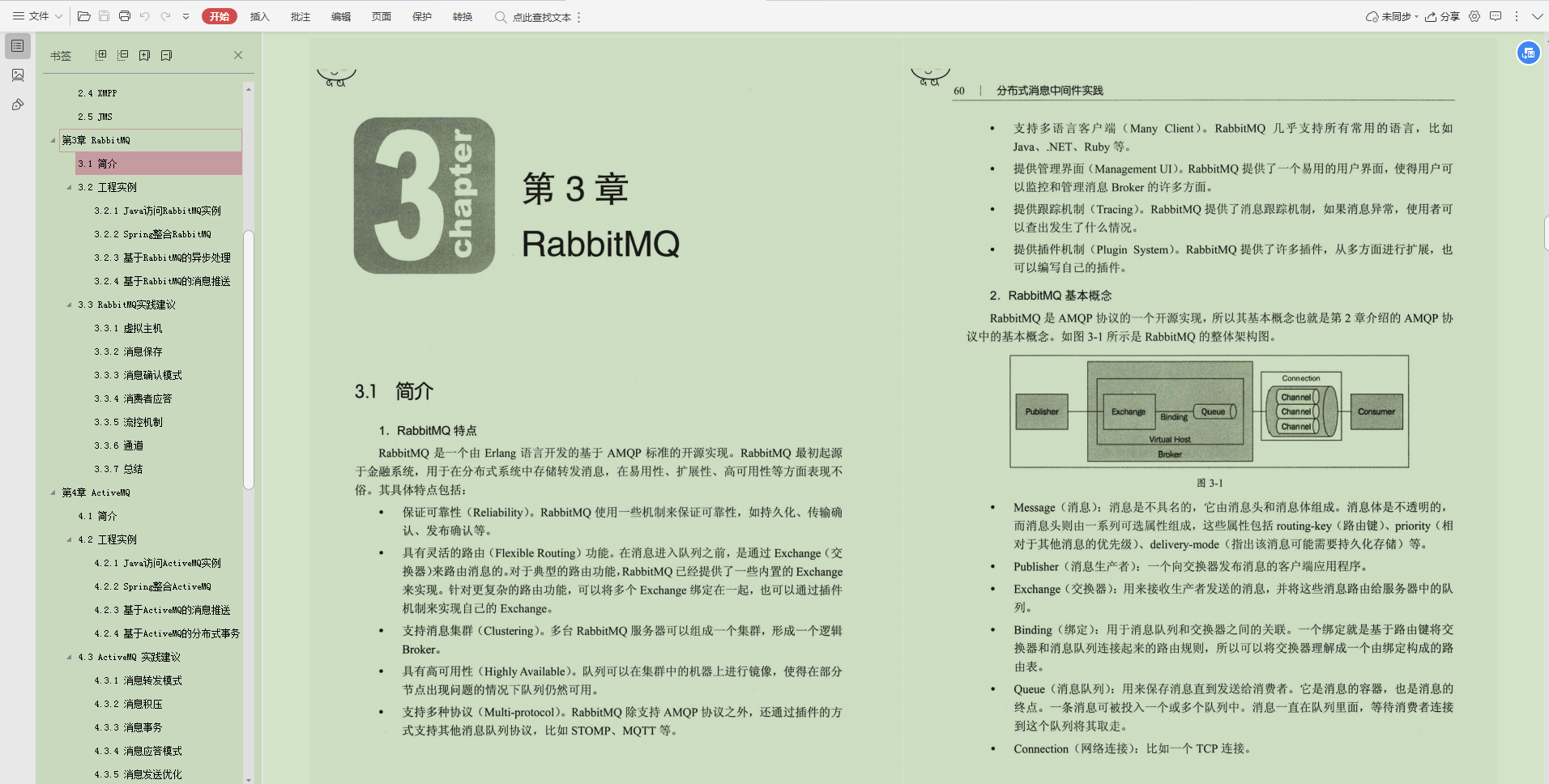The image size is (1549, 784).
Task: Click the dots beside the search box
Action: pyautogui.click(x=578, y=17)
